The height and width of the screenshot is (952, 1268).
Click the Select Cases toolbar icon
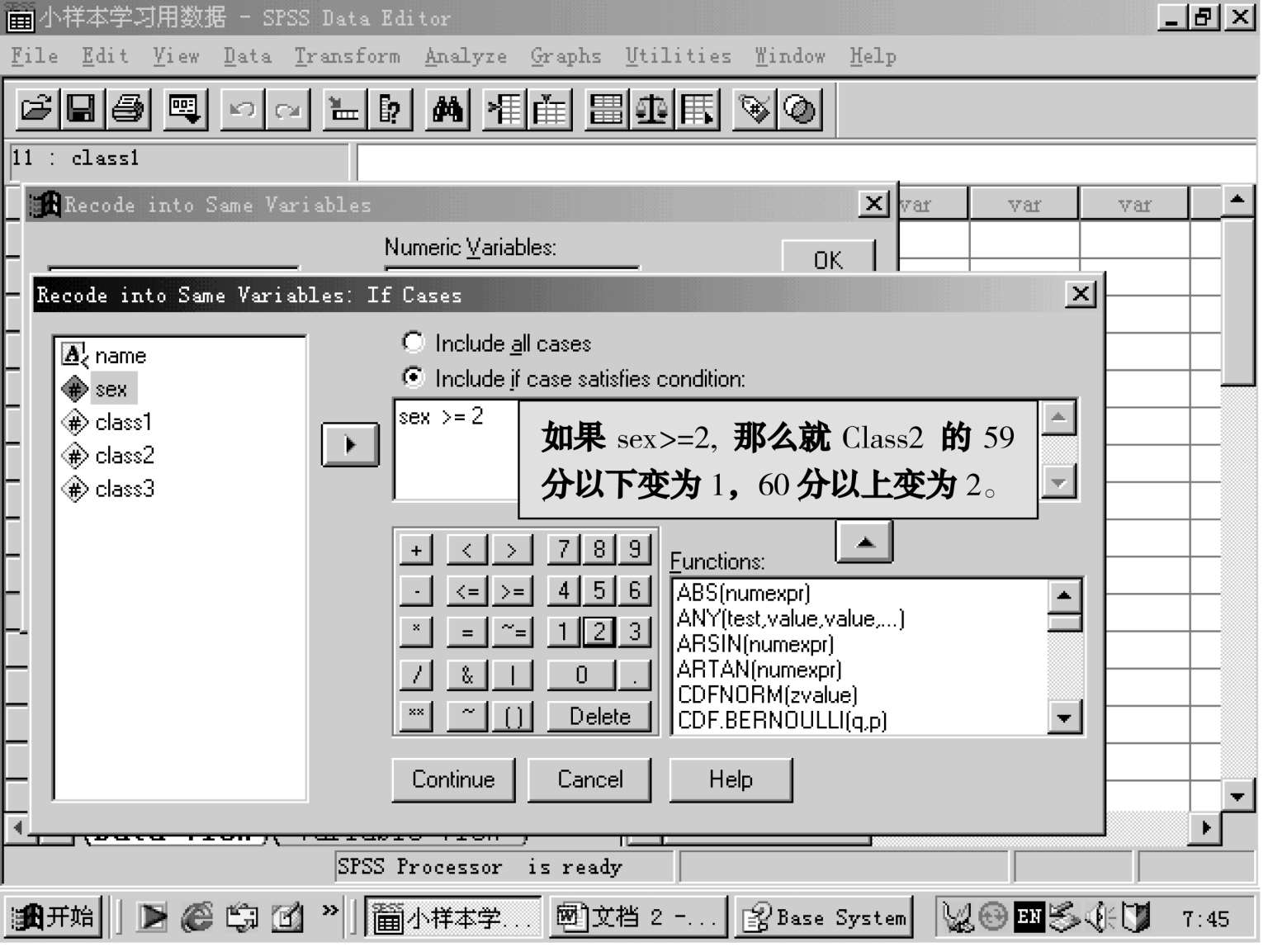[698, 109]
